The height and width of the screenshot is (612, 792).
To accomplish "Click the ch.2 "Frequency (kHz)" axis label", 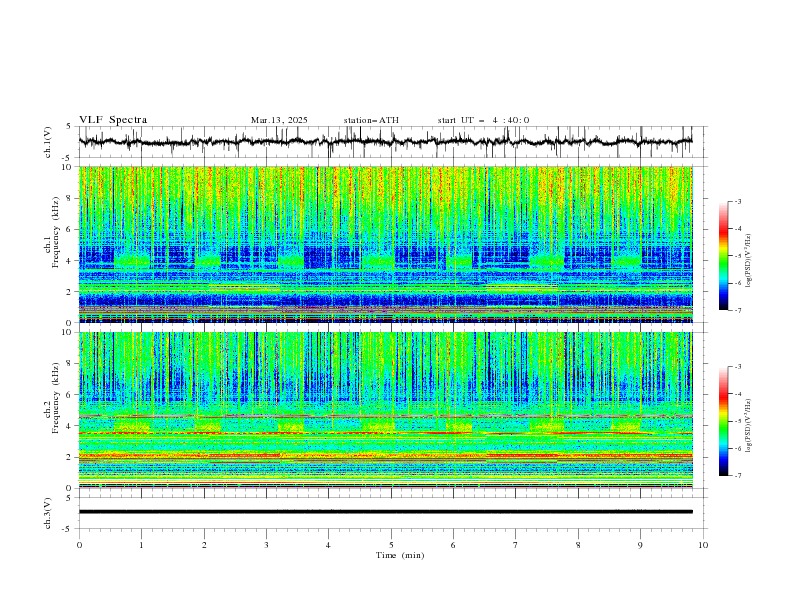I will 56,398.
